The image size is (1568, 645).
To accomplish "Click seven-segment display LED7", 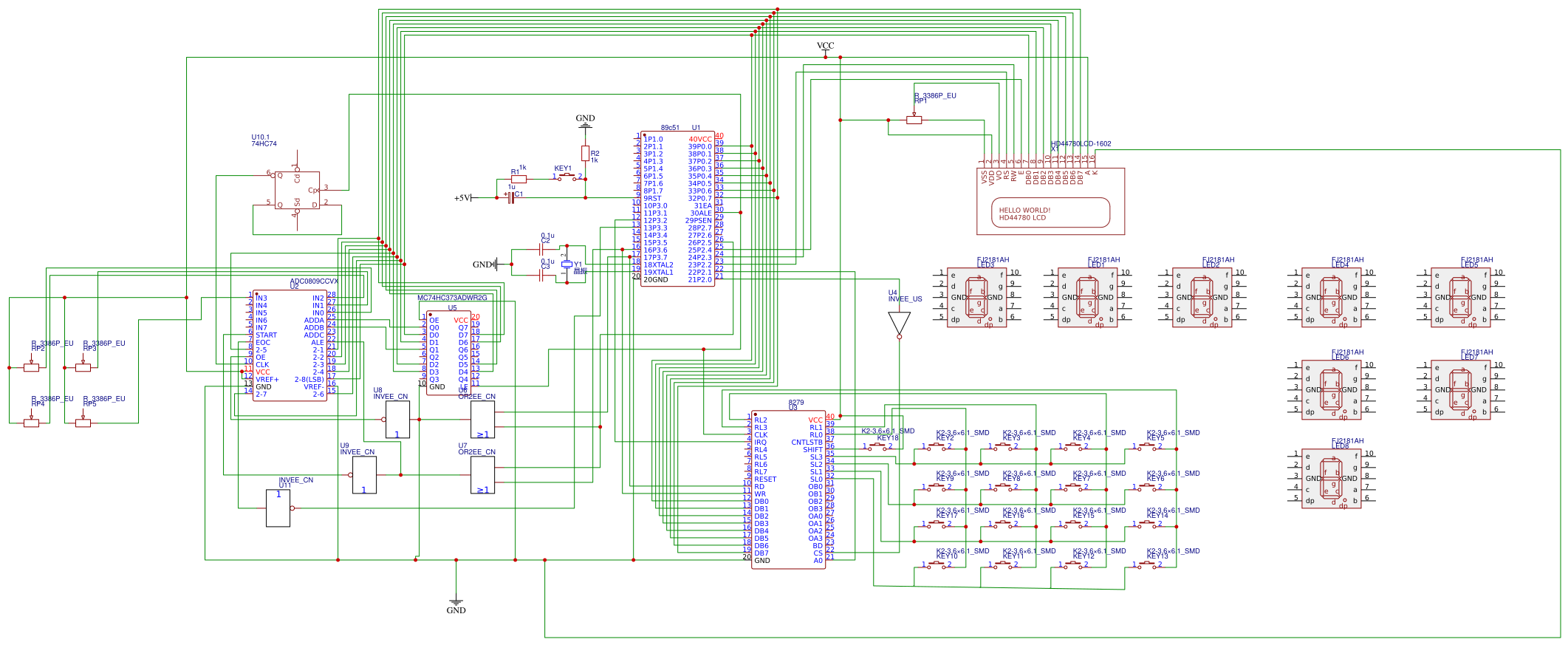I will click(x=1460, y=389).
